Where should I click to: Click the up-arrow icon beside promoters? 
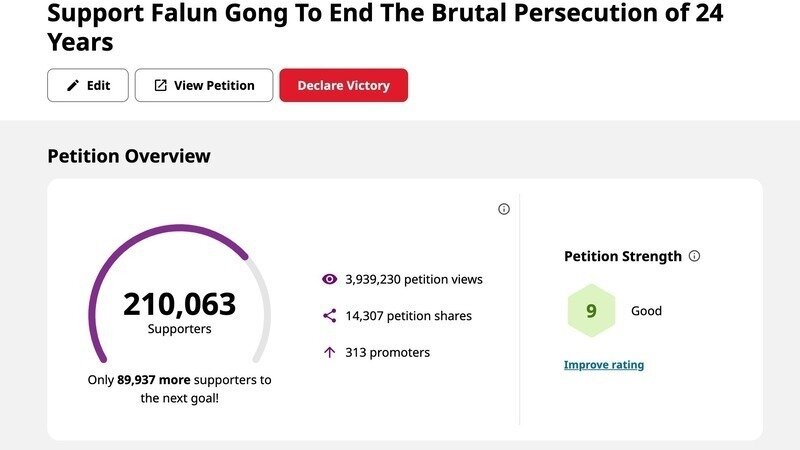329,352
